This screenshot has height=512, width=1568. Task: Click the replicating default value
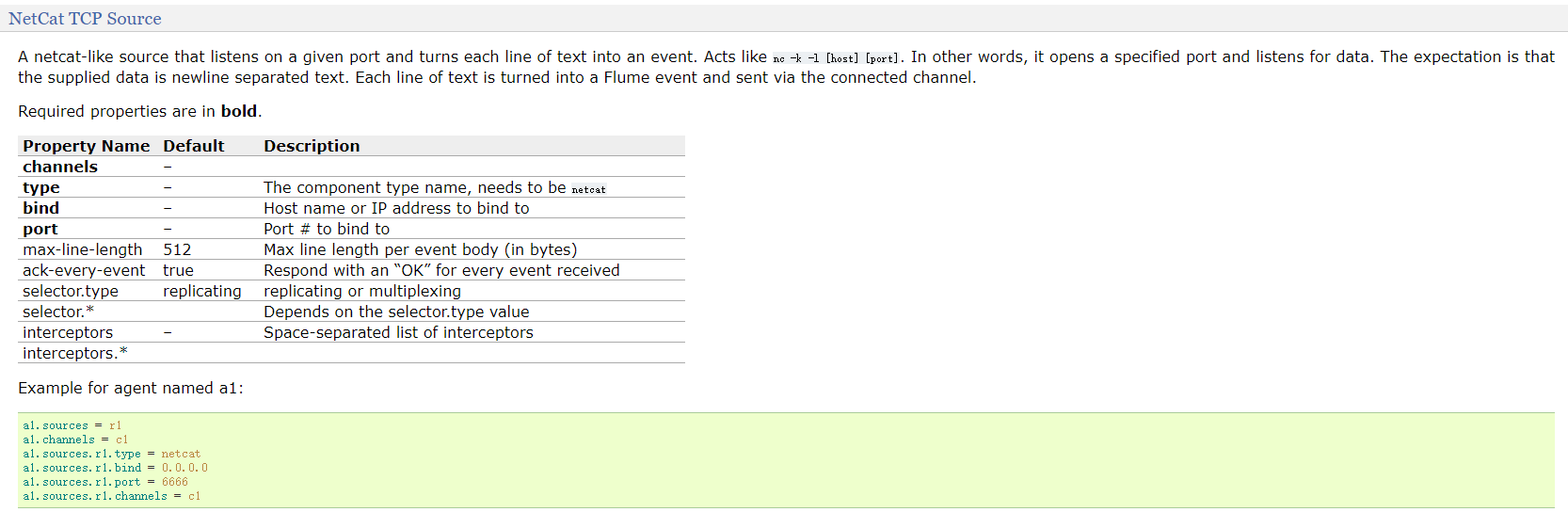(x=201, y=291)
